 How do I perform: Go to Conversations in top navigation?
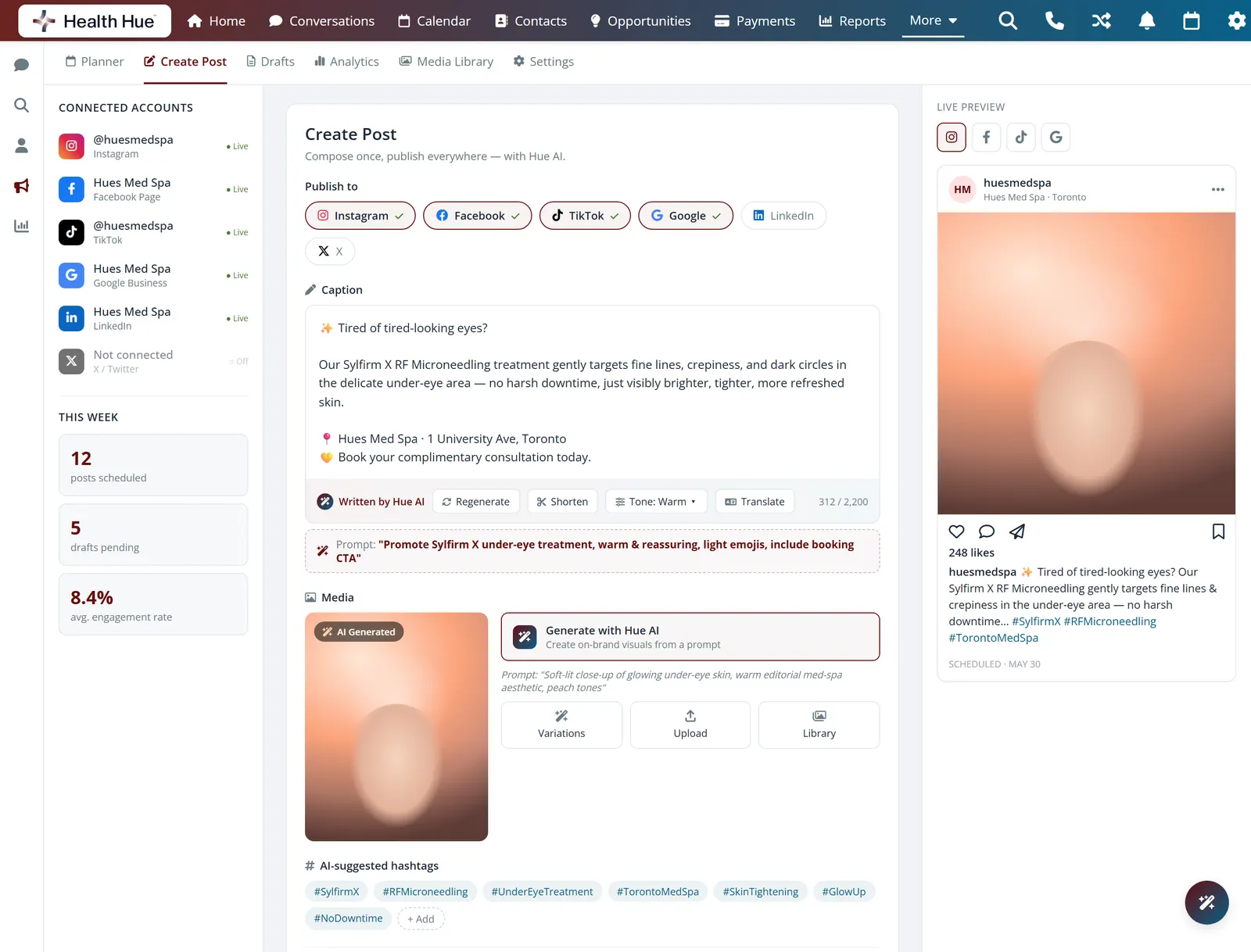(321, 21)
